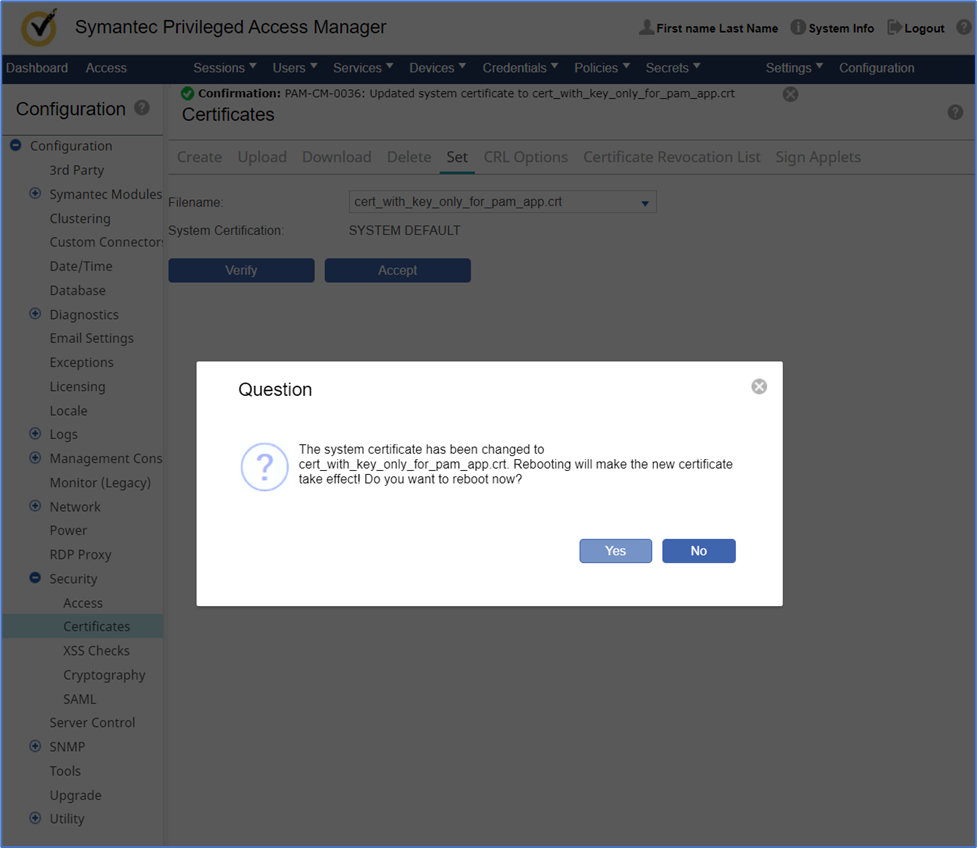
Task: Open the Policies menu
Action: tap(602, 68)
